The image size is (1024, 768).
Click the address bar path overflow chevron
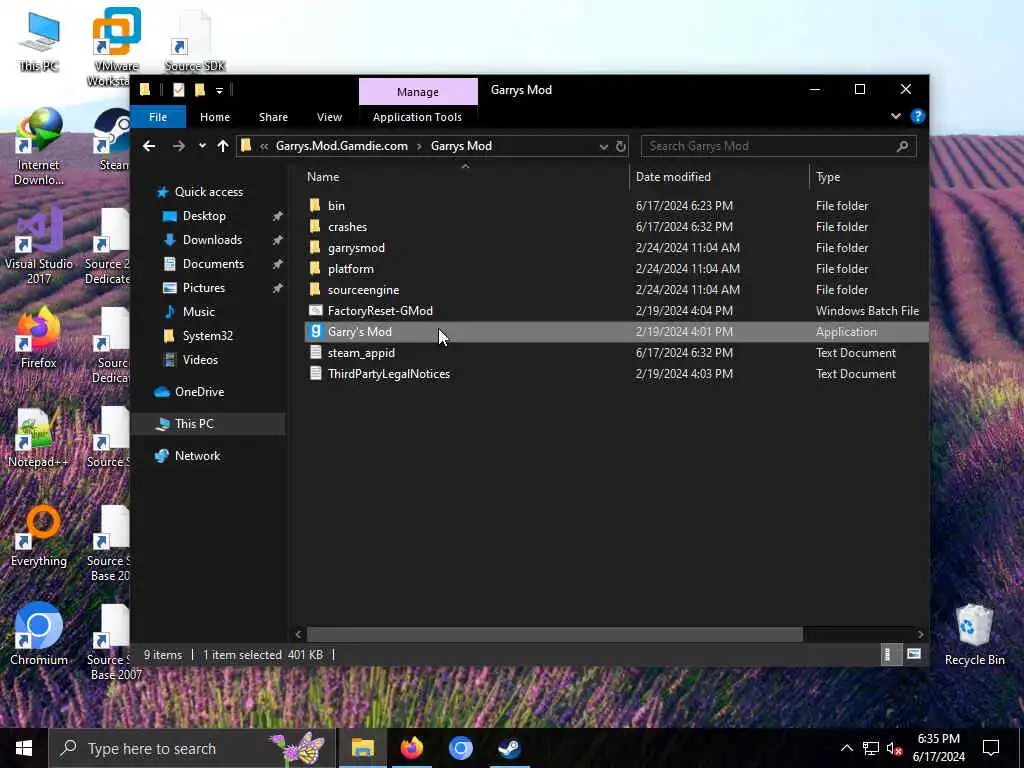tap(264, 146)
